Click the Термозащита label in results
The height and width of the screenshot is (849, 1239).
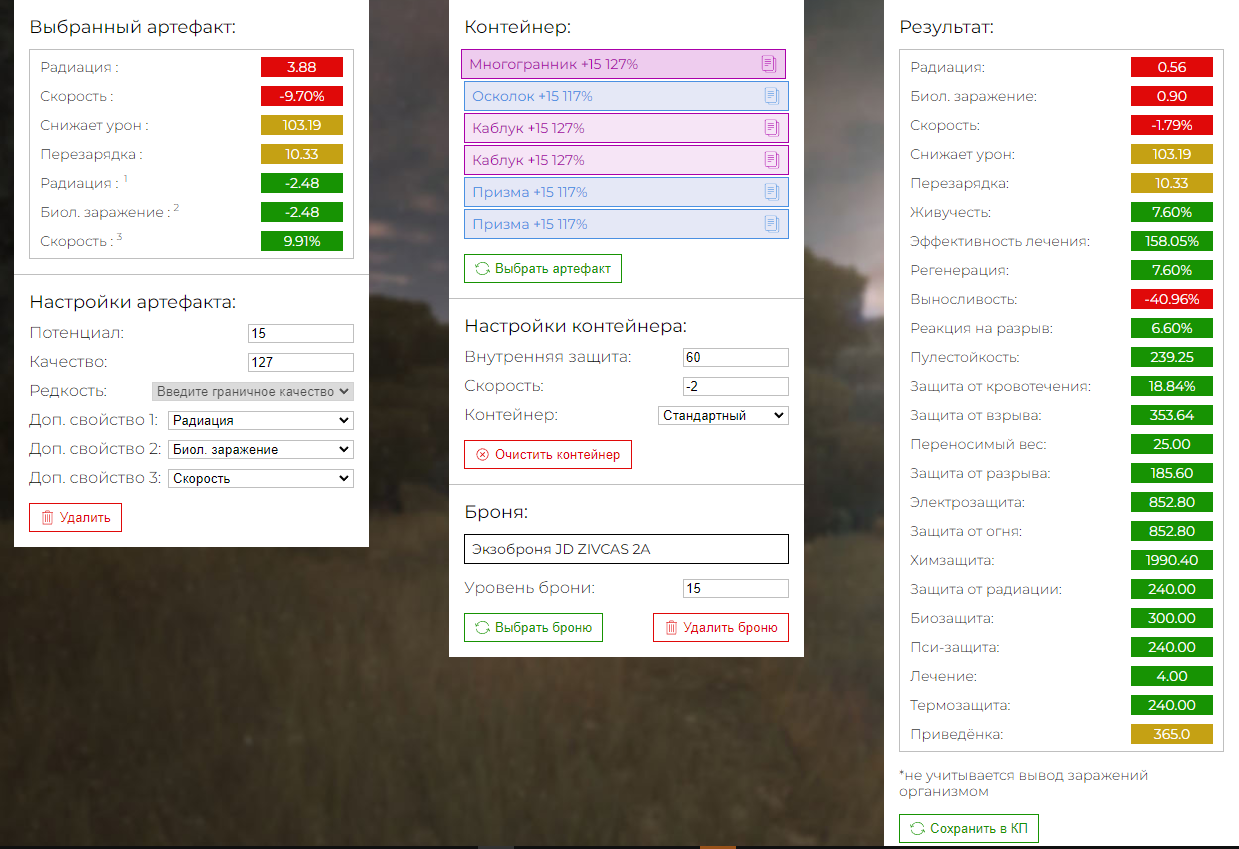coord(959,705)
